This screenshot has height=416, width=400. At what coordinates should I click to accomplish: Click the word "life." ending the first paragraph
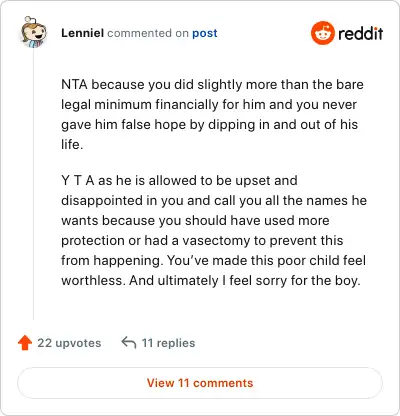[x=72, y=144]
